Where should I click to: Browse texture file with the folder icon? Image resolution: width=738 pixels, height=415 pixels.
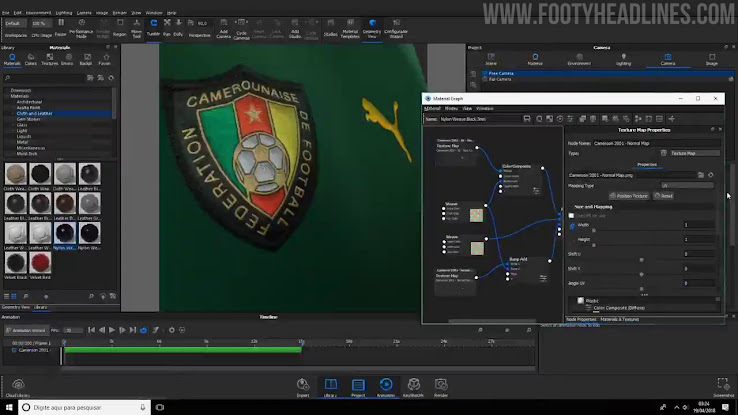tap(701, 175)
